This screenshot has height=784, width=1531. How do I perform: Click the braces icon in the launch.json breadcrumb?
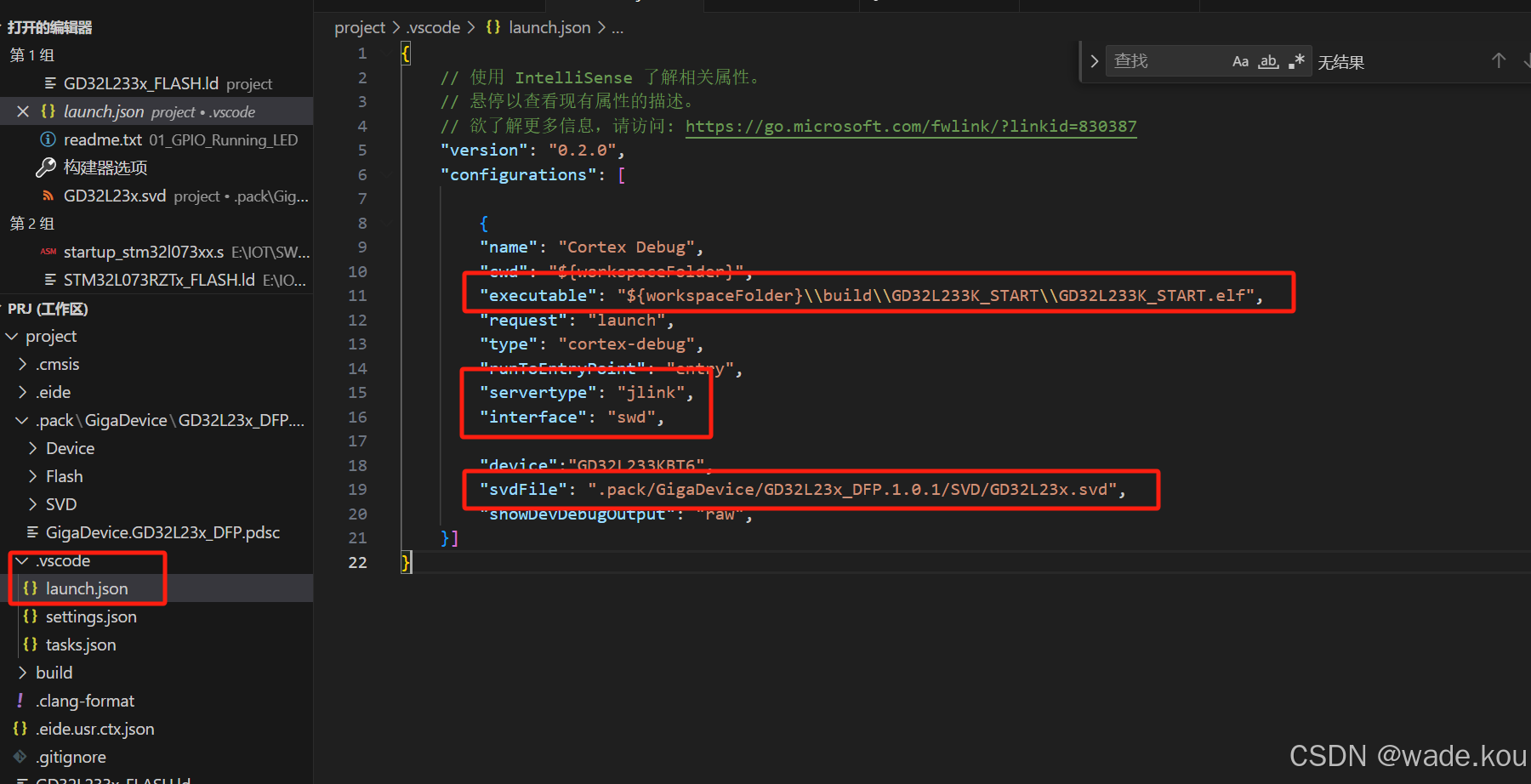pyautogui.click(x=493, y=27)
